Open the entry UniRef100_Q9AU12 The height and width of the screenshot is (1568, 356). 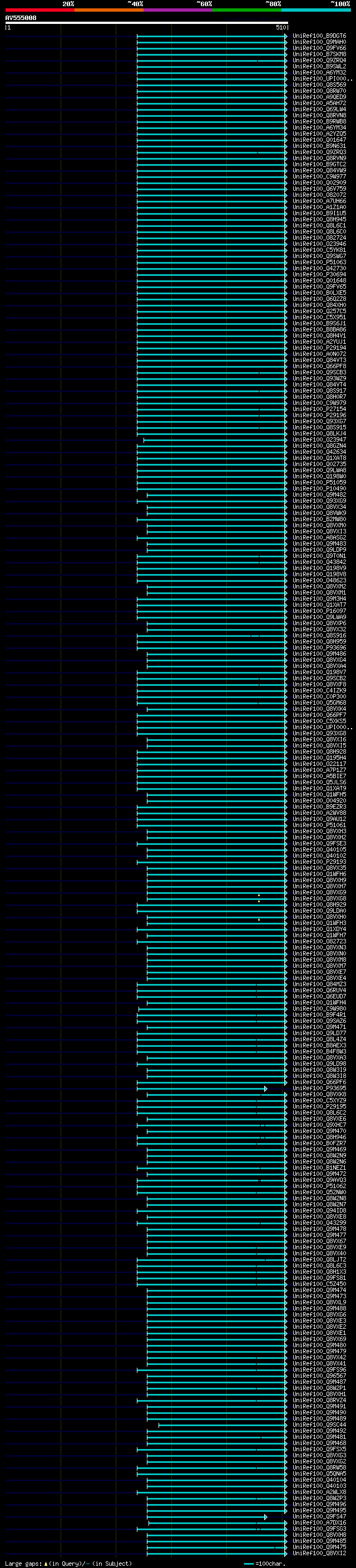[x=319, y=819]
